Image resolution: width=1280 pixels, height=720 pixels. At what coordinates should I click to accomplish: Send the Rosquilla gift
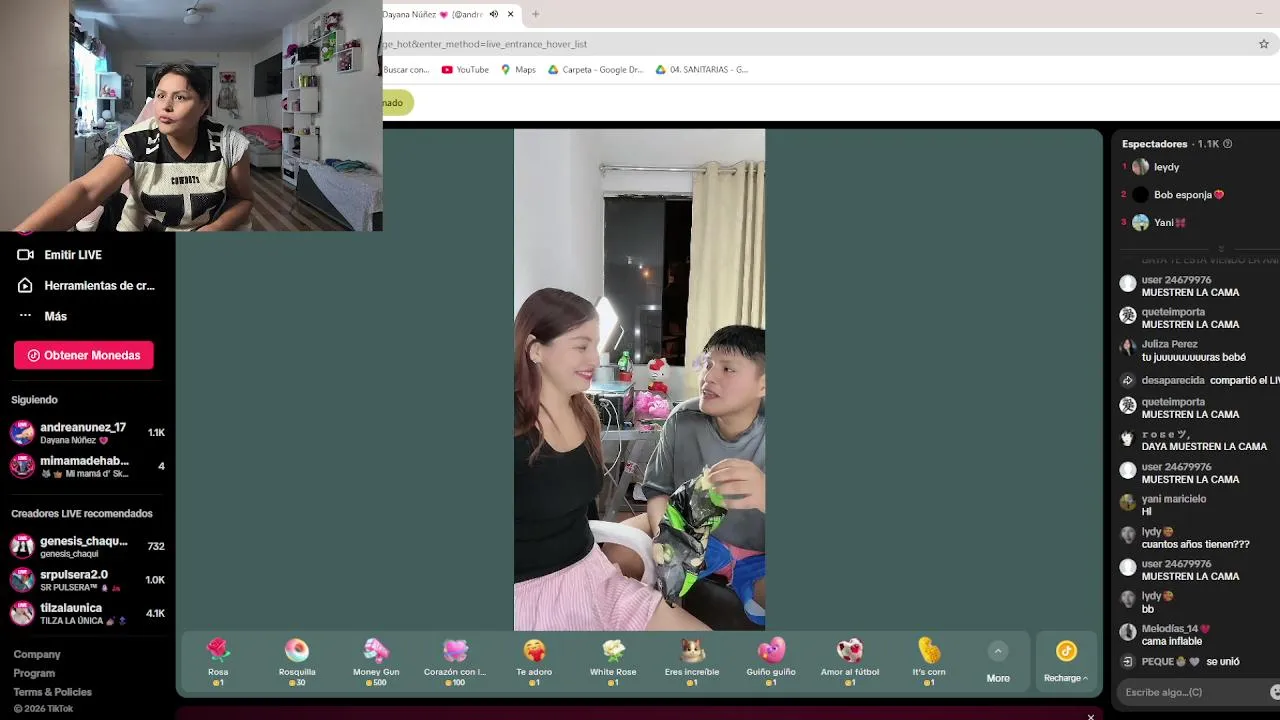(297, 662)
